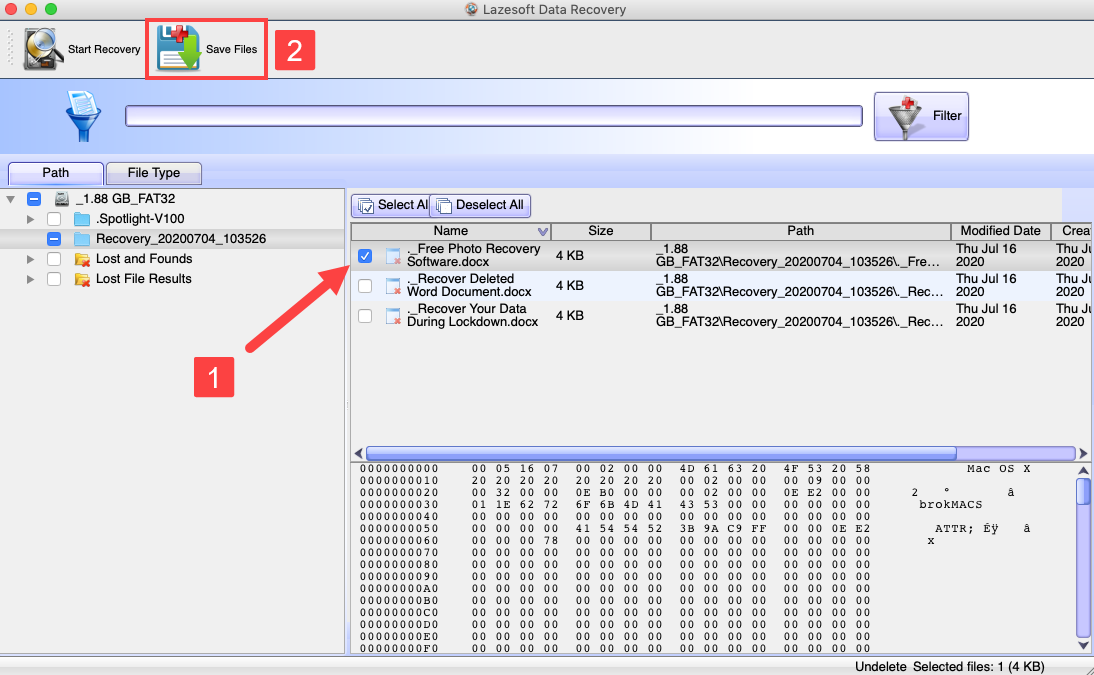This screenshot has height=675, width=1094.
Task: Click the Name column sort arrow
Action: [x=543, y=231]
